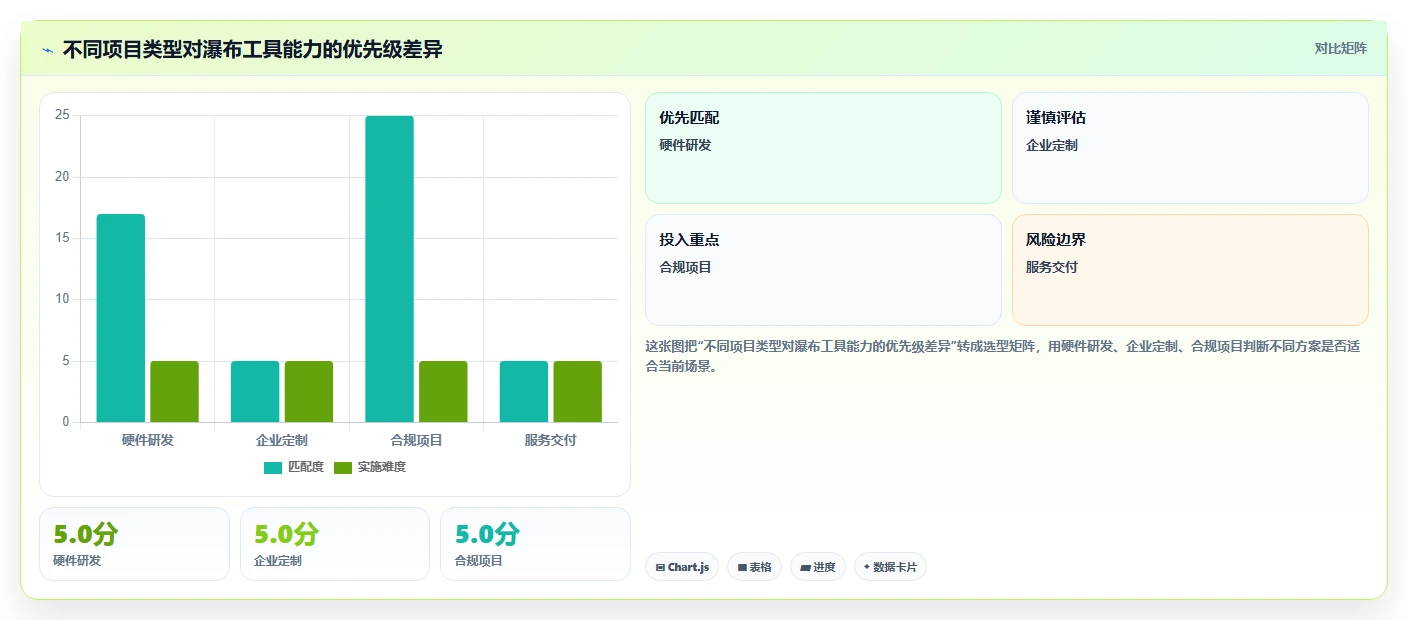Click the page title about 瀑布工具能力
Viewport: 1408px width, 620px height.
[252, 50]
